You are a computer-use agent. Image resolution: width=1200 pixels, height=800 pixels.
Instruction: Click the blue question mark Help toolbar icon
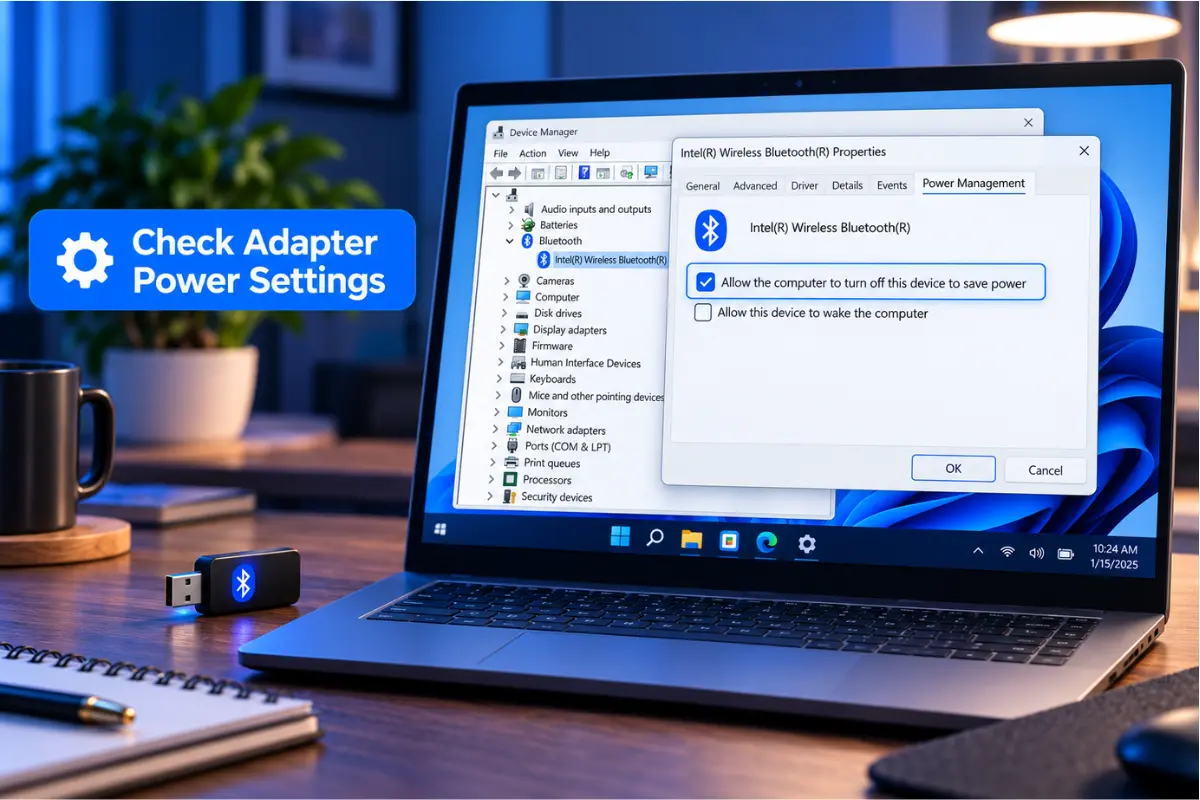click(584, 172)
